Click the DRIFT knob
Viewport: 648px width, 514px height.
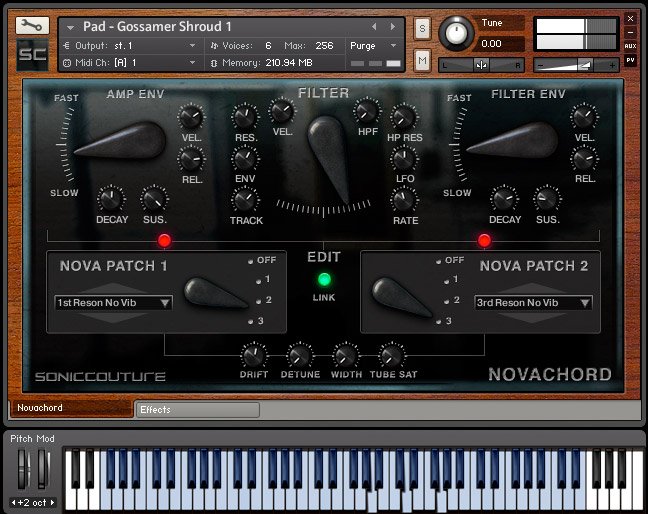pyautogui.click(x=254, y=355)
